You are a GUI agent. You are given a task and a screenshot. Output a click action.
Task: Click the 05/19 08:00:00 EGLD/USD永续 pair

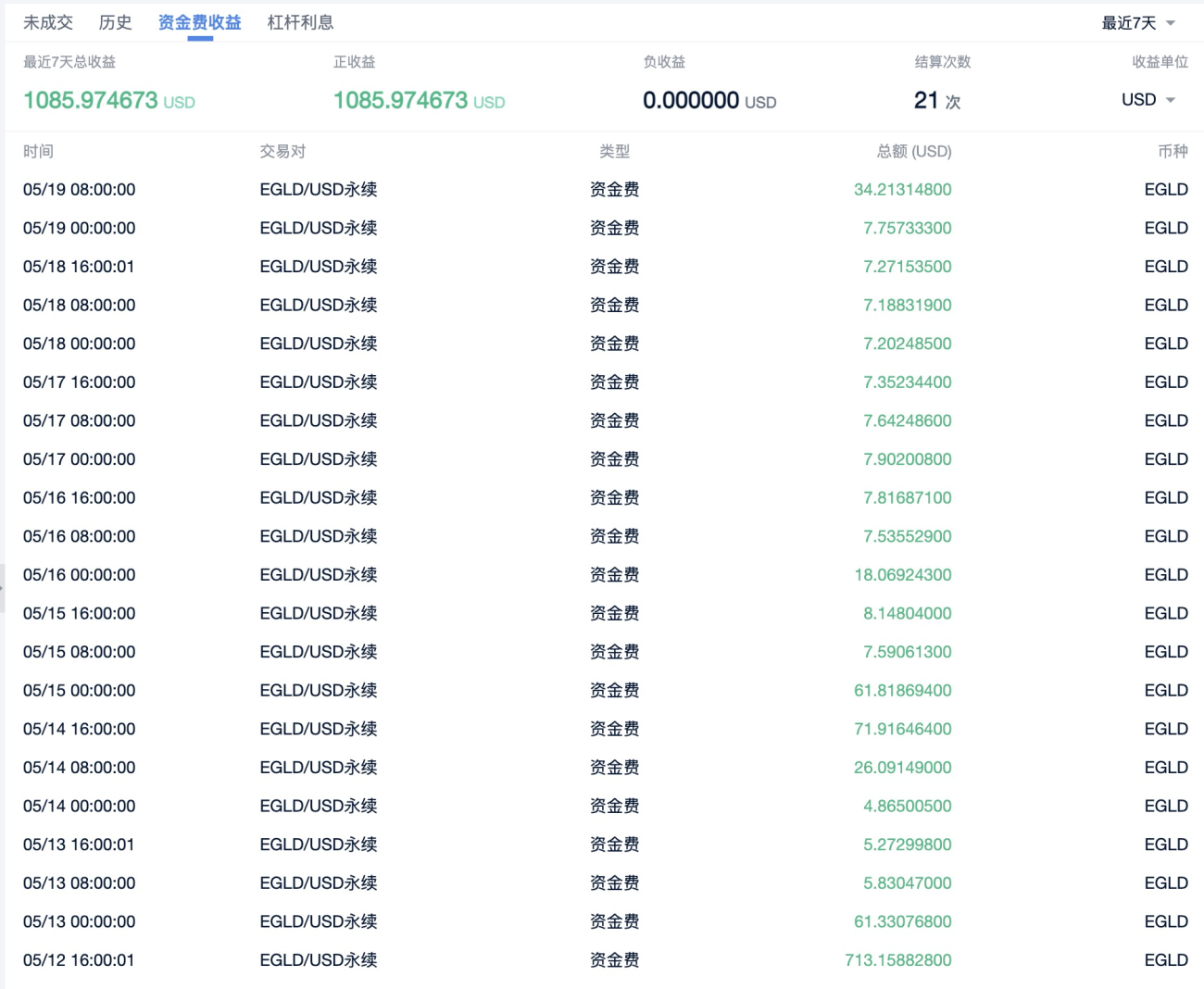319,190
